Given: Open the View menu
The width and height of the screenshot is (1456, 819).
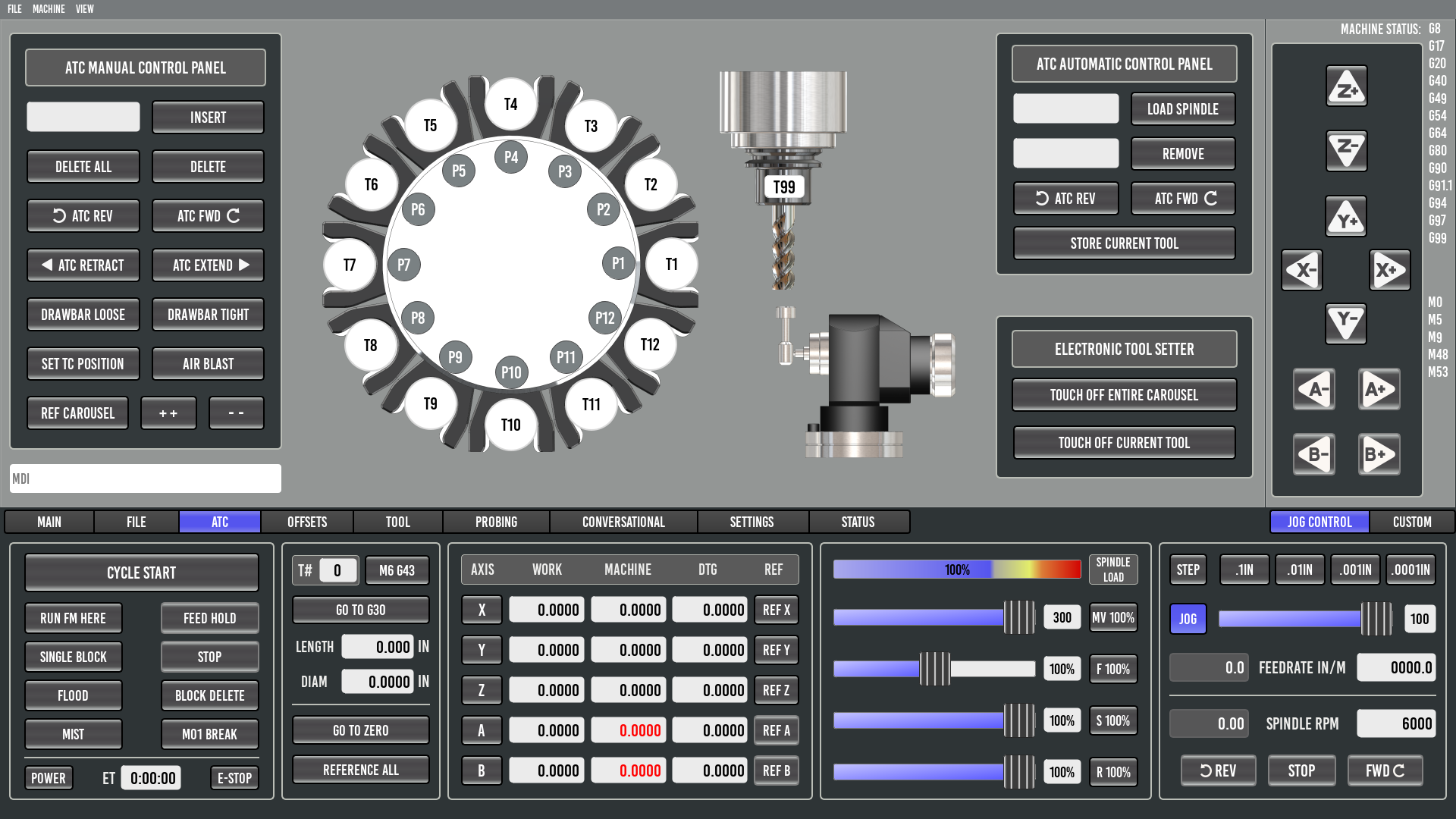Looking at the screenshot, I should 85,9.
